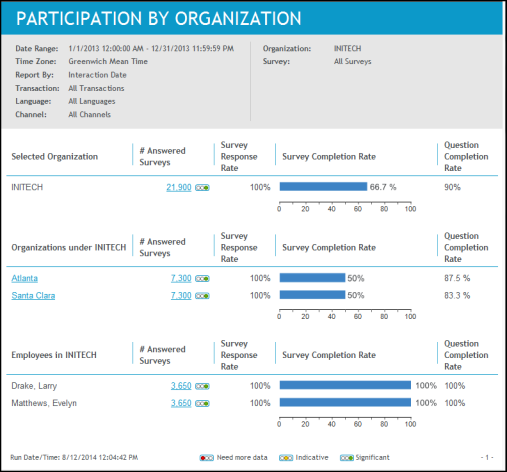Click the significance indicator in Atlanta row

click(202, 279)
